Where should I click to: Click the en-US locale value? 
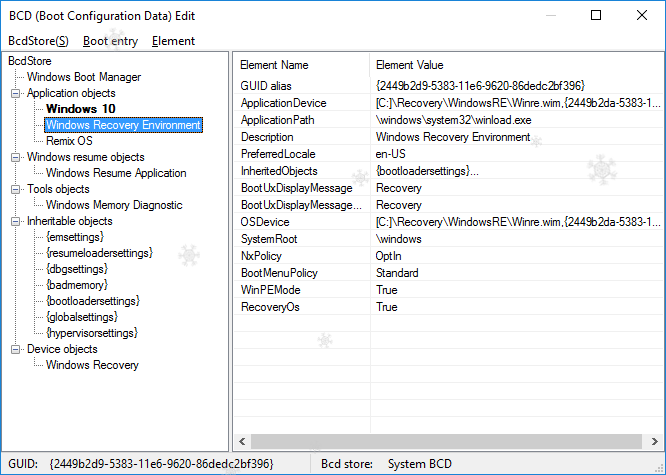pyautogui.click(x=390, y=154)
